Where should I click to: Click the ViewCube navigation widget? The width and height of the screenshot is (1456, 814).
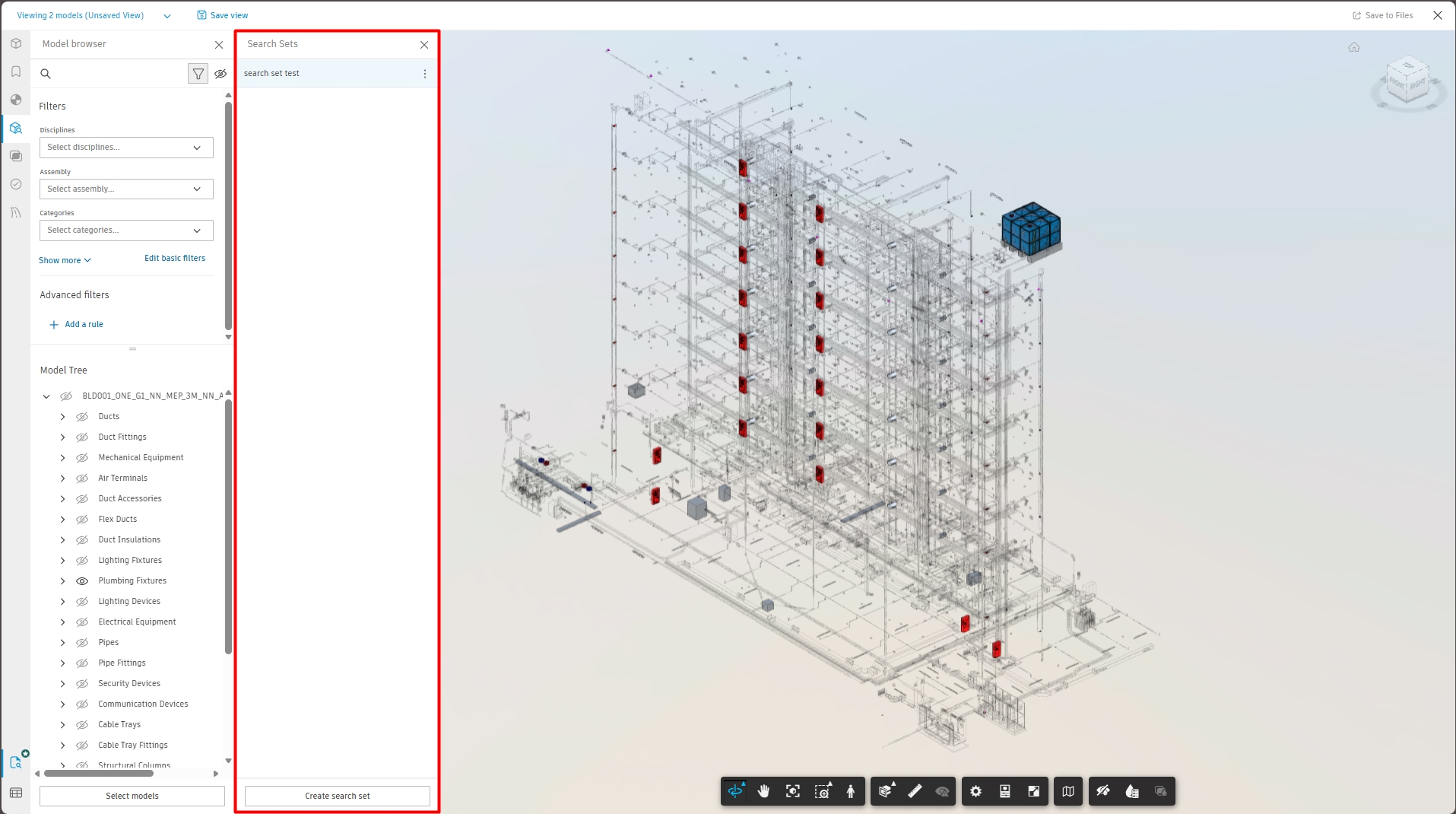[1408, 84]
